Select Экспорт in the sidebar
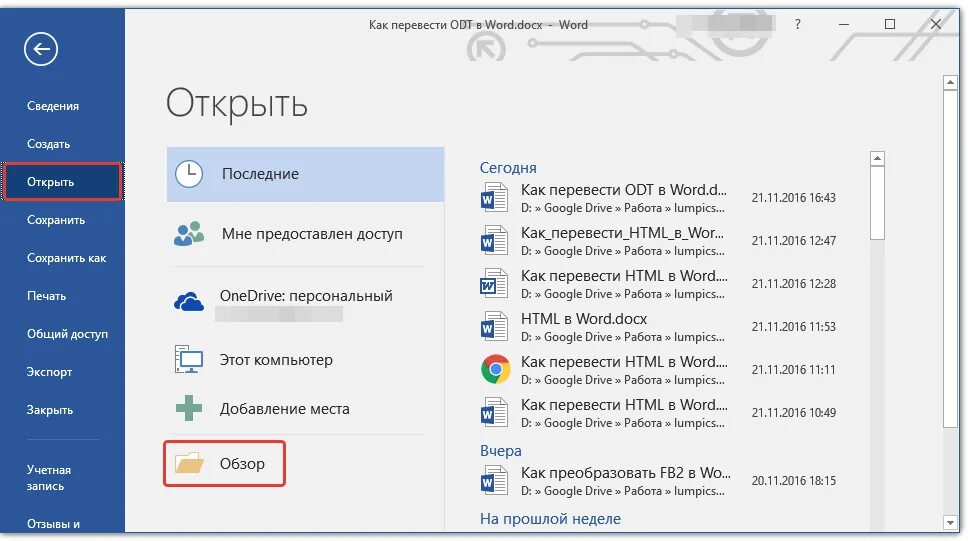968x541 pixels. tap(49, 372)
